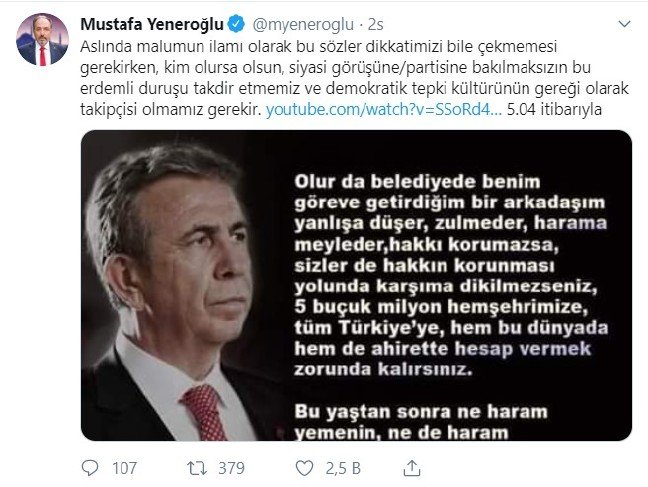
Task: Open the attached quote image
Action: pyautogui.click(x=356, y=285)
